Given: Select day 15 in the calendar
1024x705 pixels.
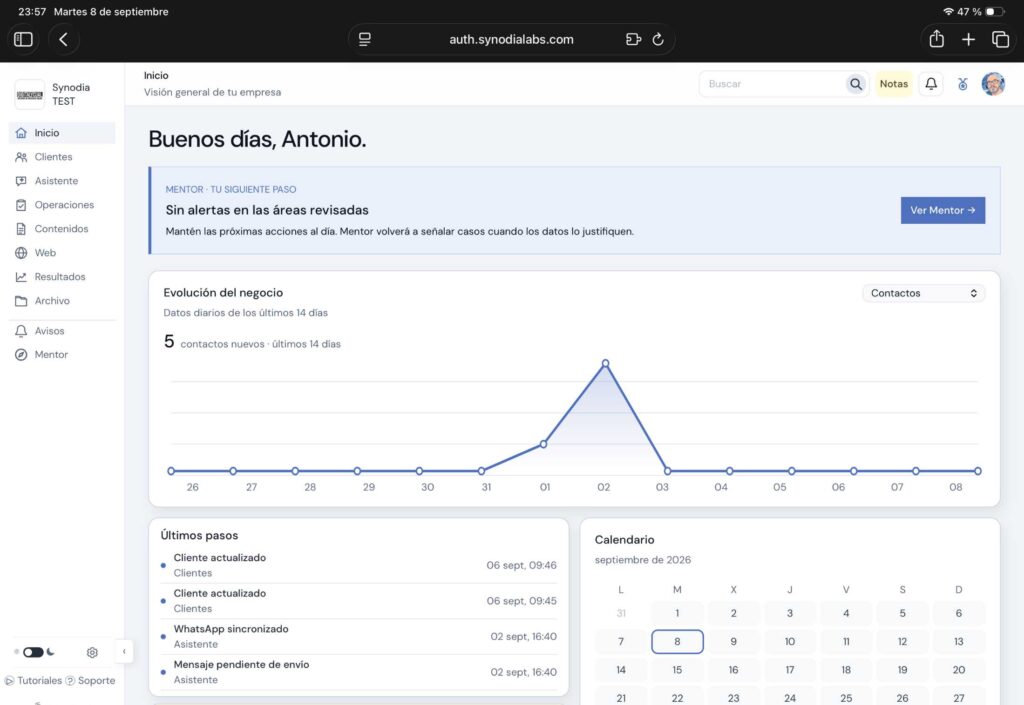Looking at the screenshot, I should pyautogui.click(x=677, y=670).
